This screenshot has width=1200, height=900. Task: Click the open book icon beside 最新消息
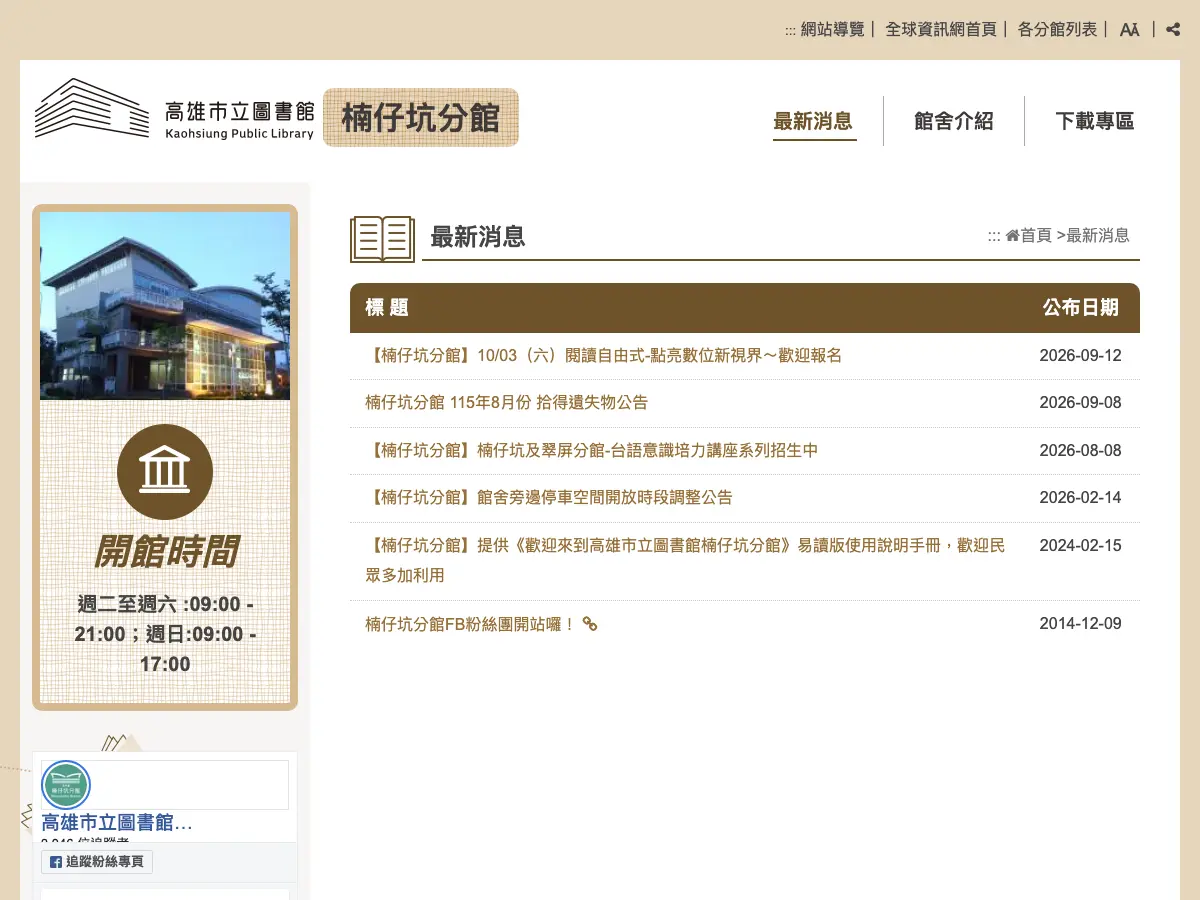click(x=382, y=239)
